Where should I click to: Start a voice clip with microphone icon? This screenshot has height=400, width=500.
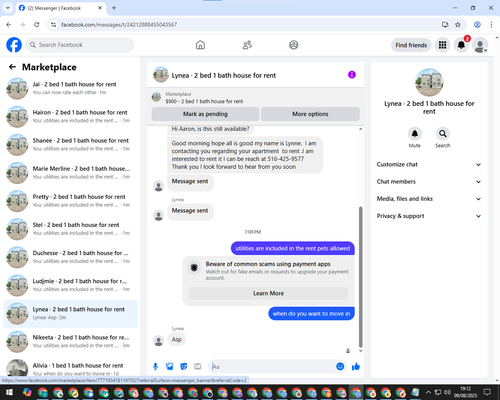tap(155, 367)
